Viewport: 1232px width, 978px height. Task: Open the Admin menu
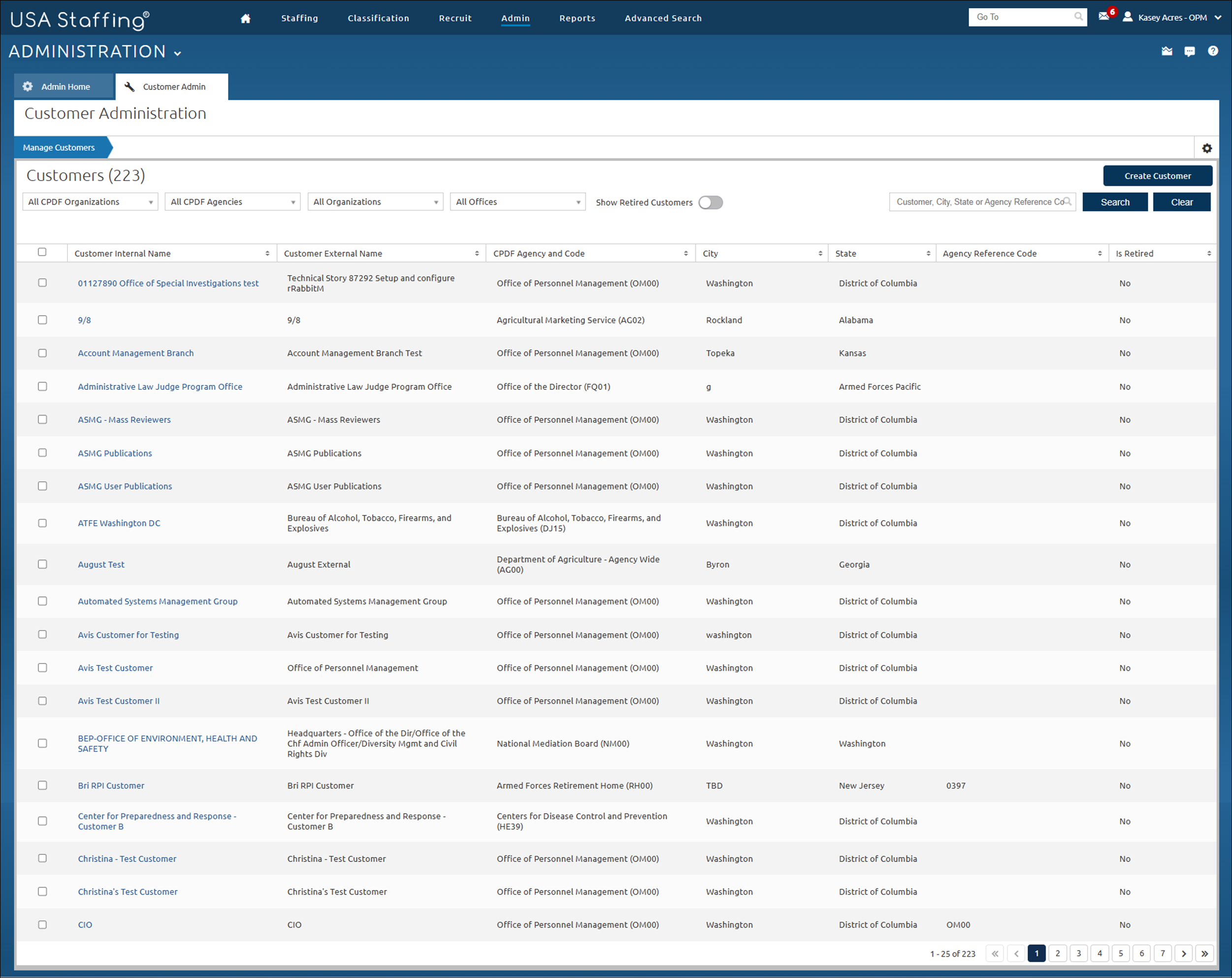click(516, 18)
